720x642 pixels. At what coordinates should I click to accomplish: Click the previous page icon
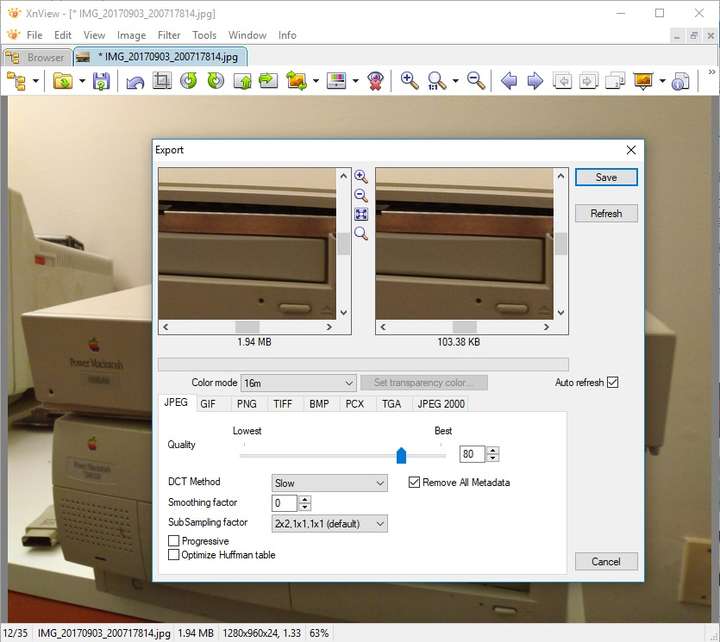click(562, 81)
